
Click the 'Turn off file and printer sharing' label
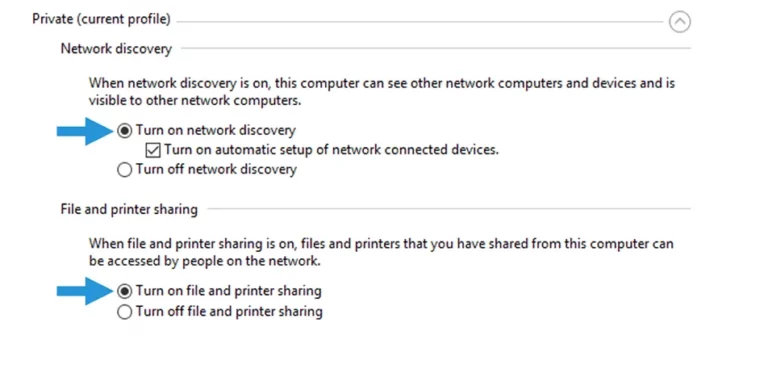[x=229, y=311]
